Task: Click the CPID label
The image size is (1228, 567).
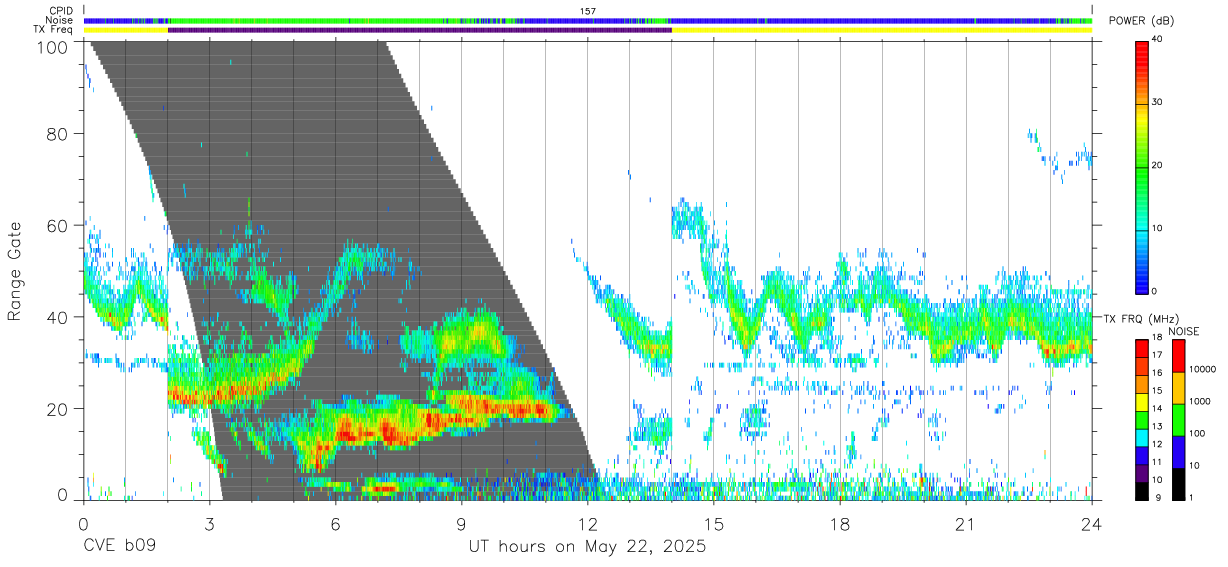Action: 61,11
